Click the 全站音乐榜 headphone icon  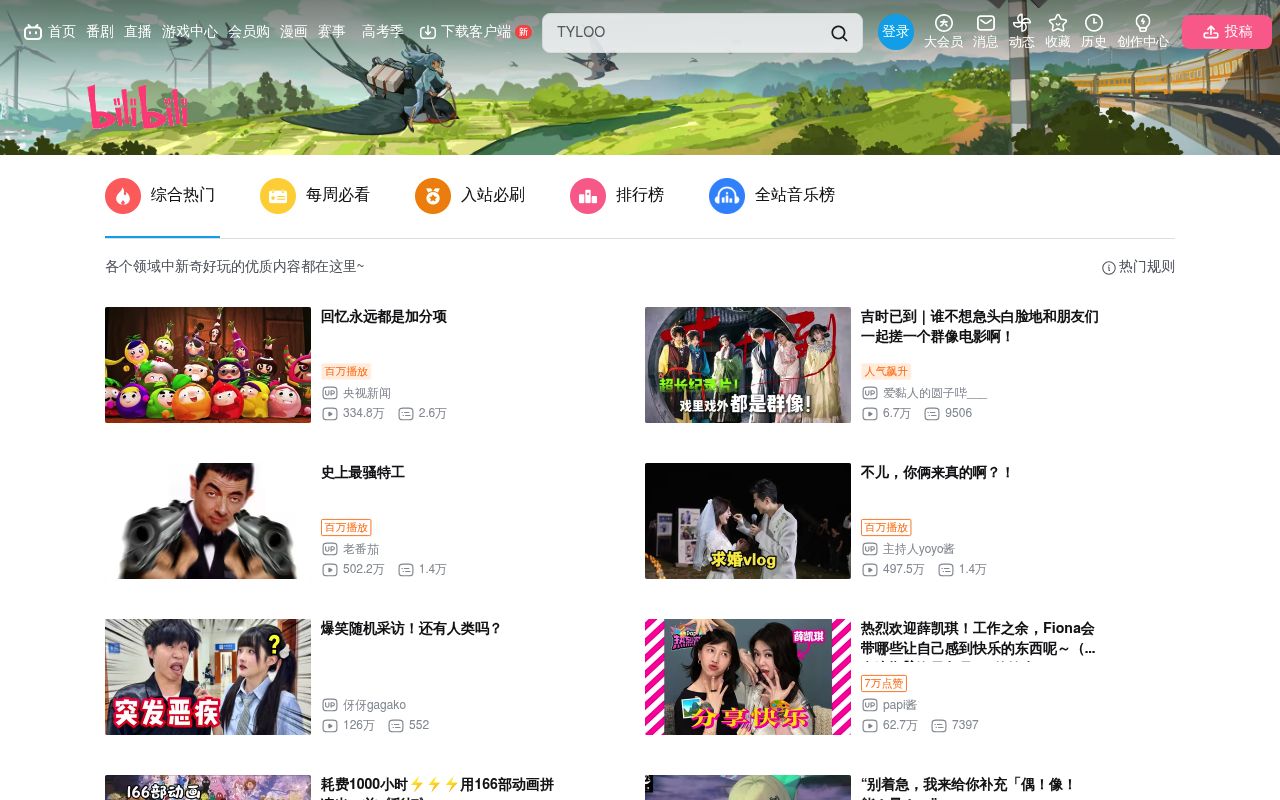click(727, 196)
